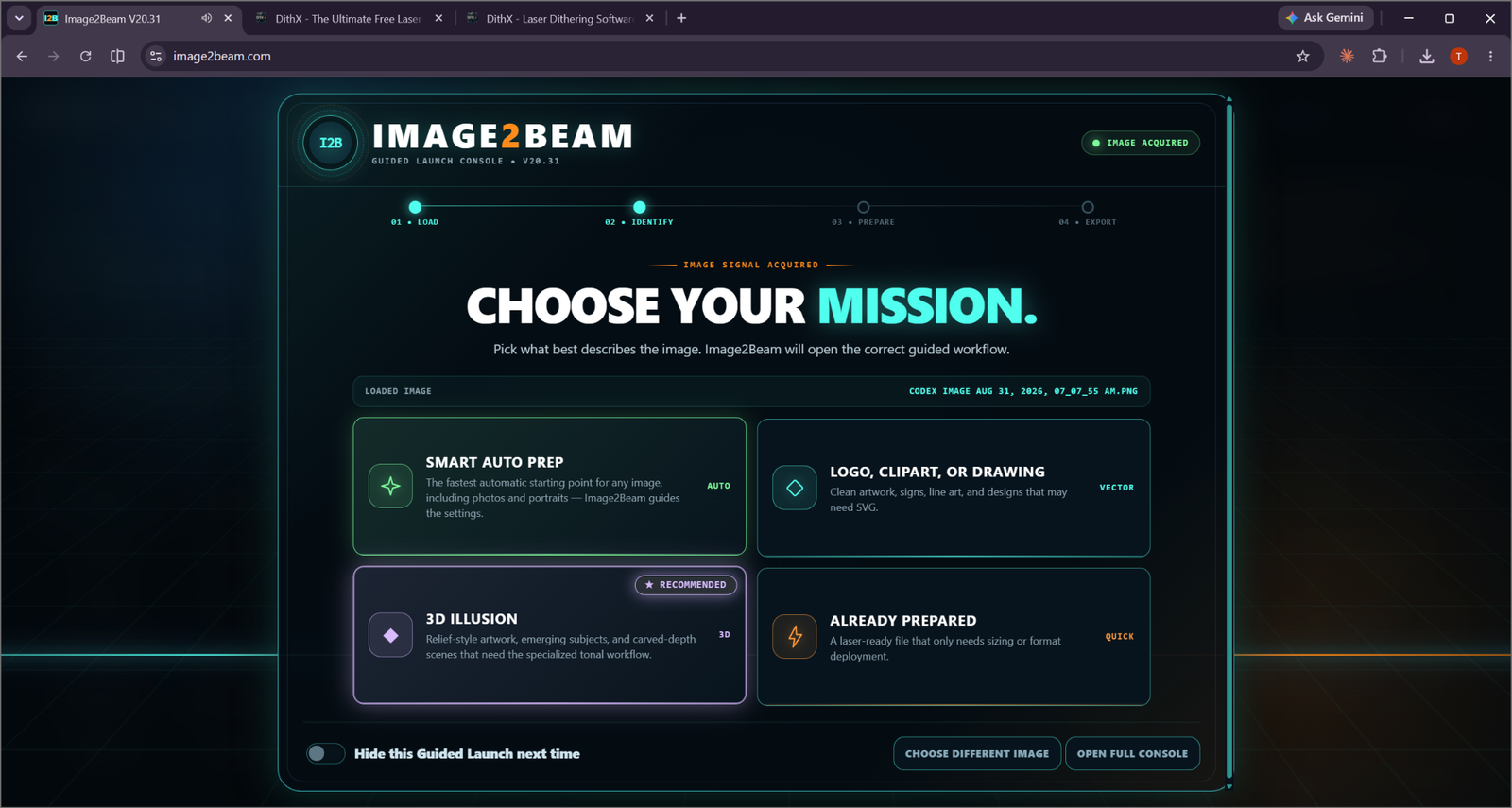This screenshot has height=808, width=1512.
Task: Click the IMAGE2BEAM title wordmark
Action: point(502,136)
